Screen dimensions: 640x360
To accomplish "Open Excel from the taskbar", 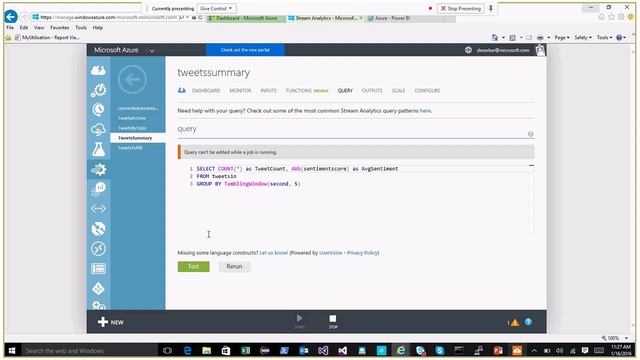I will point(245,351).
